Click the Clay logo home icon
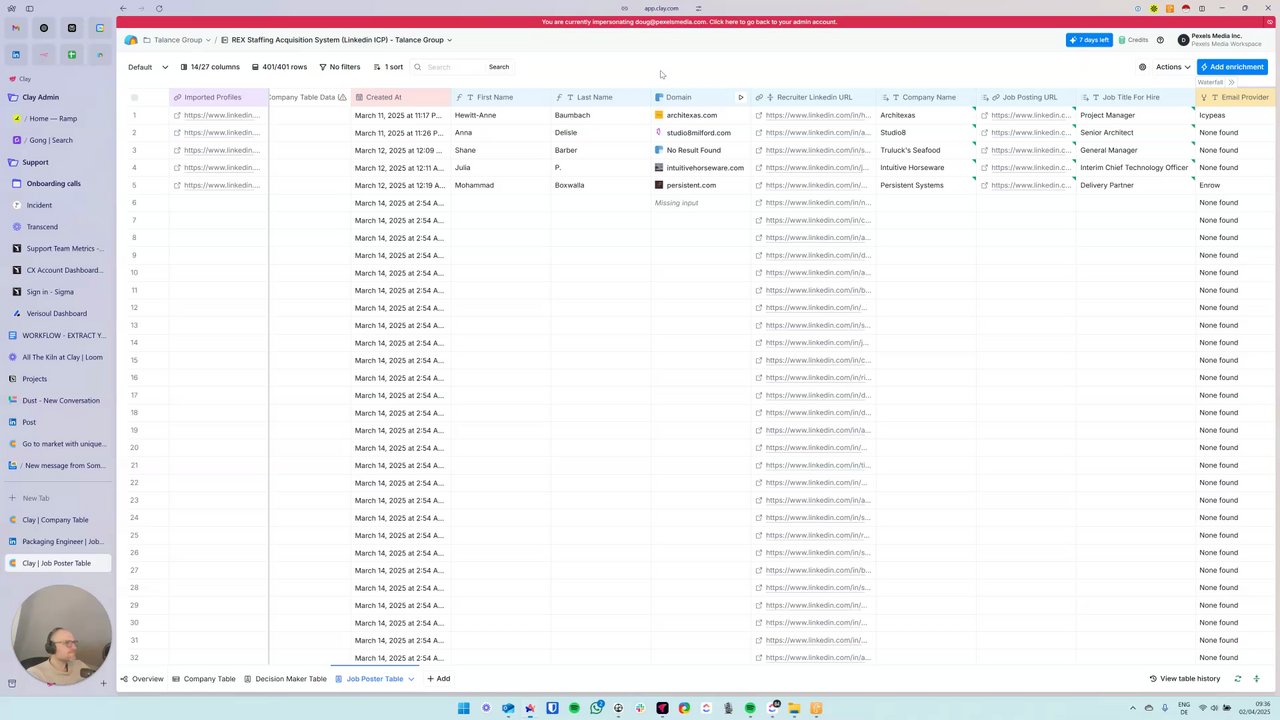The height and width of the screenshot is (720, 1280). point(131,40)
